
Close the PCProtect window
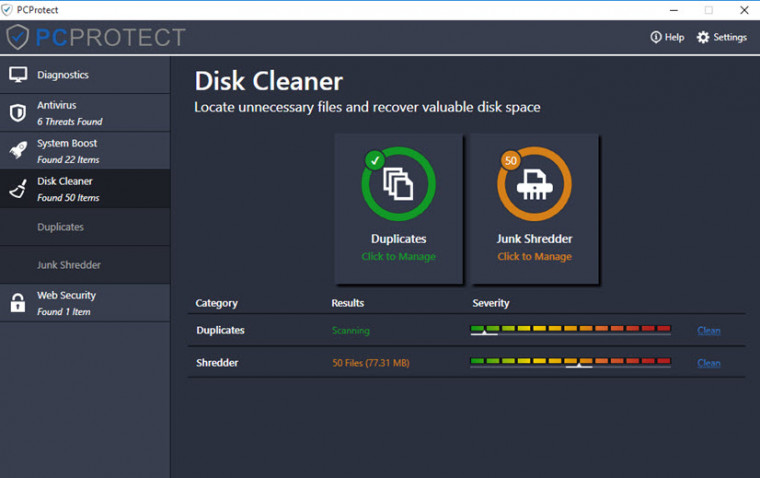744,10
